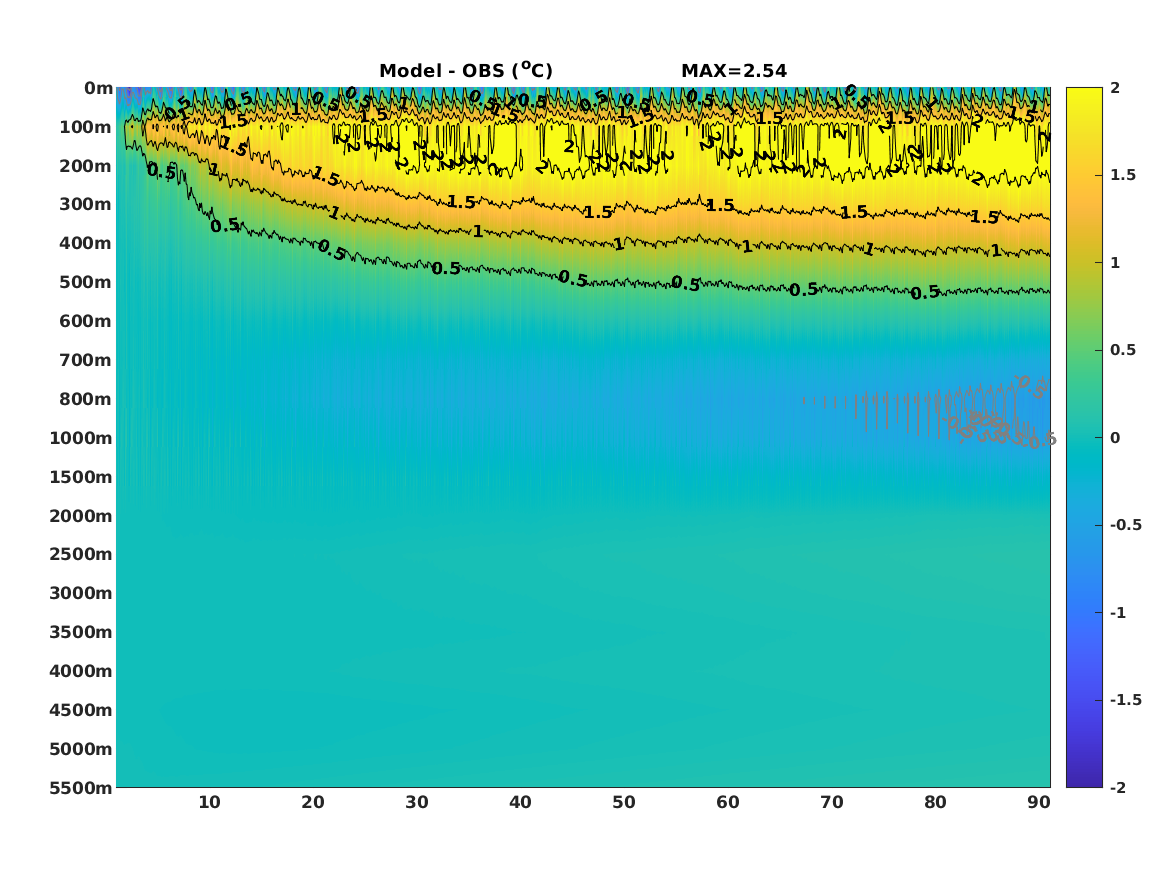Click the x-axis tick label '50'
The width and height of the screenshot is (1167, 875).
click(x=624, y=802)
